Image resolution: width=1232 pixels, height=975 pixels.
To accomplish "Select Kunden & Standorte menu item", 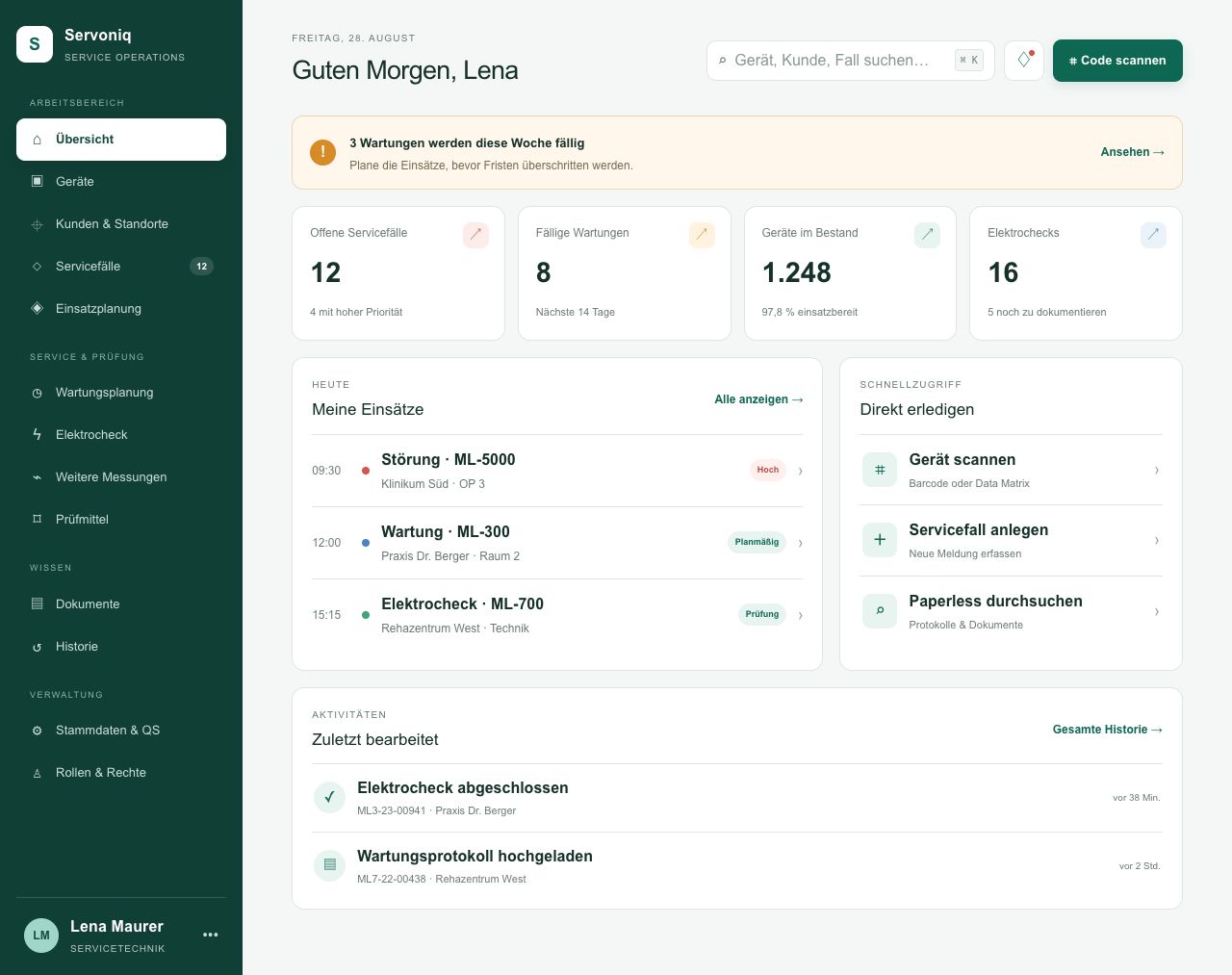I will (121, 224).
